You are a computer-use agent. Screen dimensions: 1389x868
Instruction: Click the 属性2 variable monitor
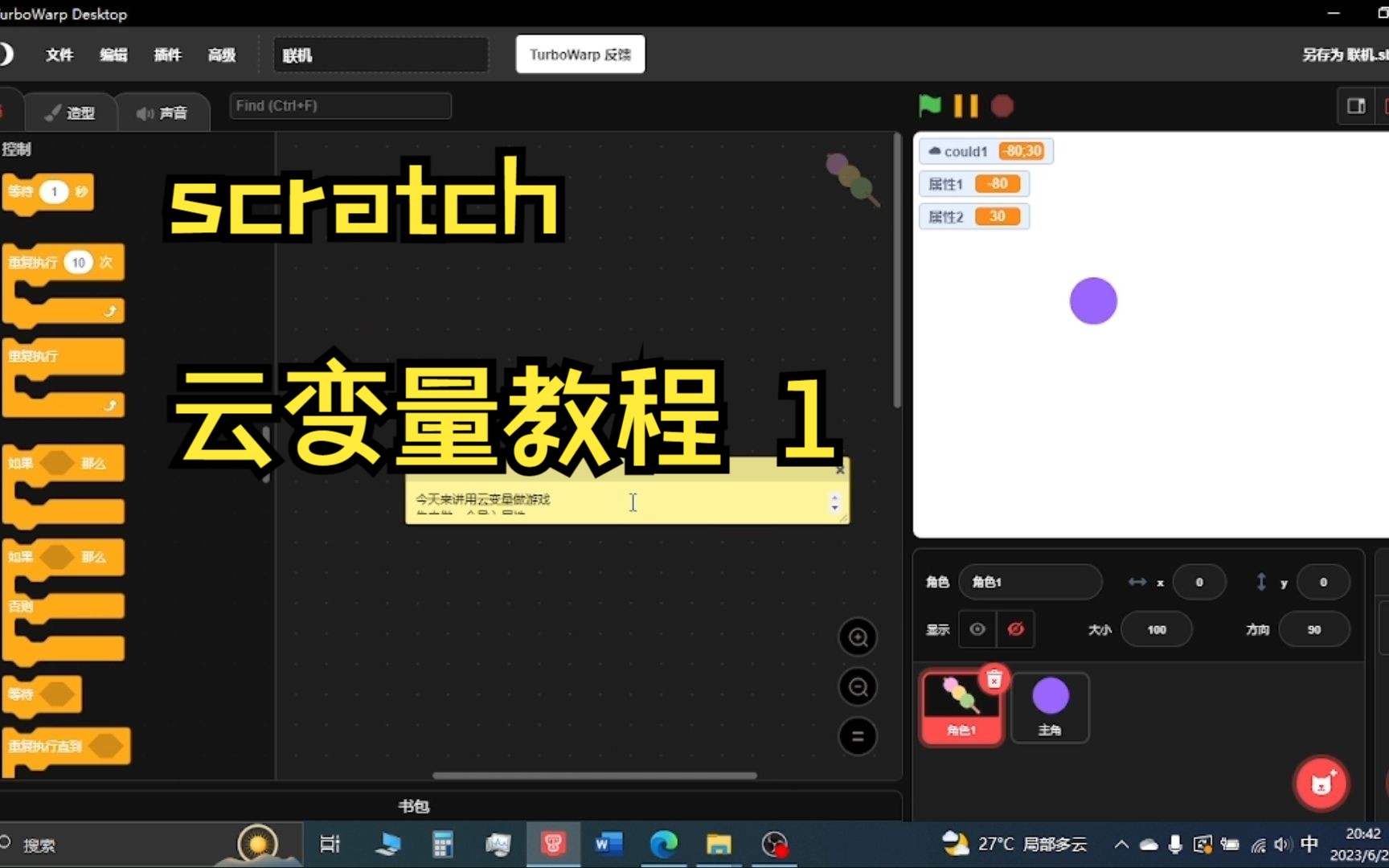974,217
